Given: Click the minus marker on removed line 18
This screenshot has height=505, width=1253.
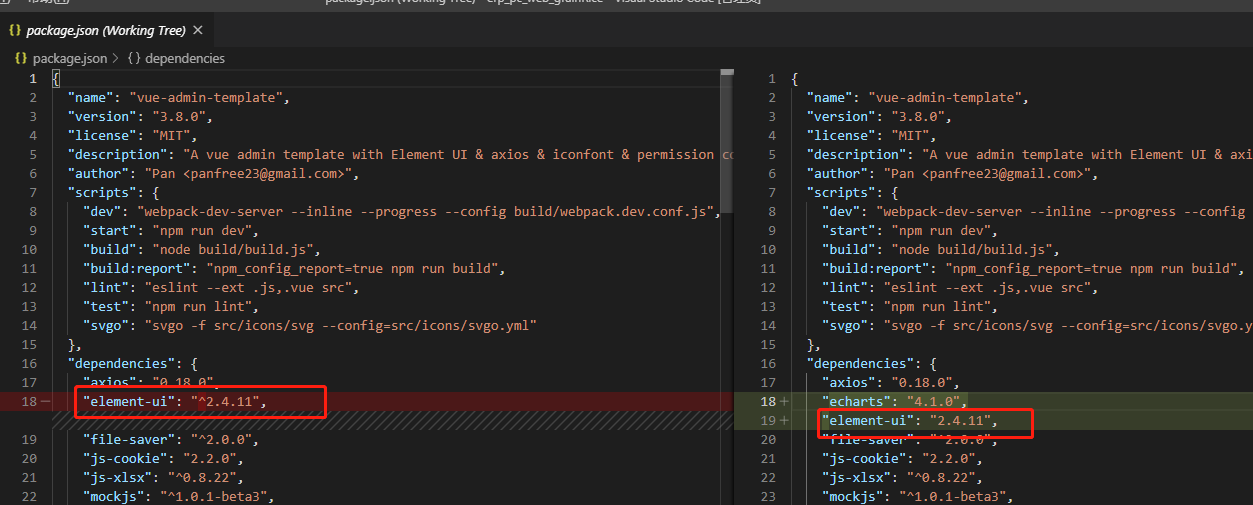Looking at the screenshot, I should pos(46,401).
